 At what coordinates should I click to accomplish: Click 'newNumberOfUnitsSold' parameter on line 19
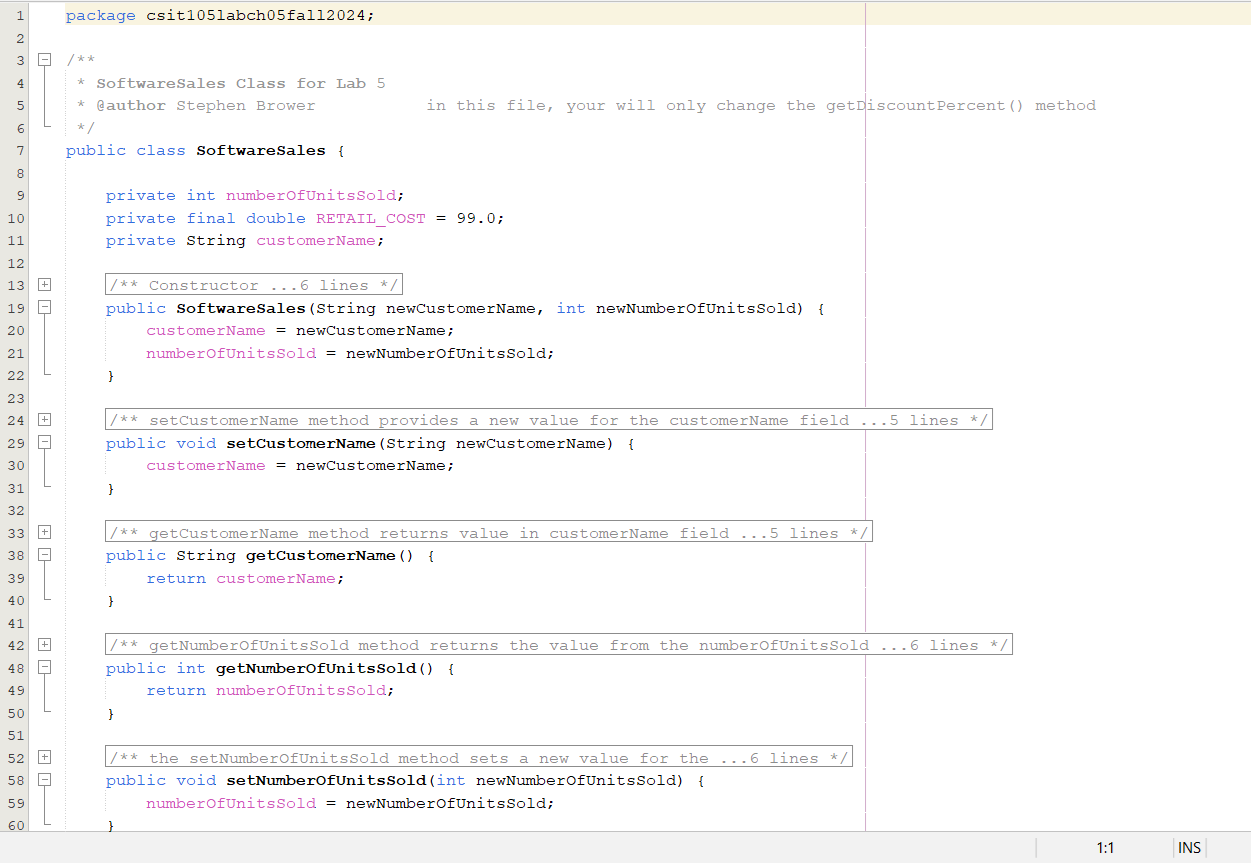coord(696,308)
